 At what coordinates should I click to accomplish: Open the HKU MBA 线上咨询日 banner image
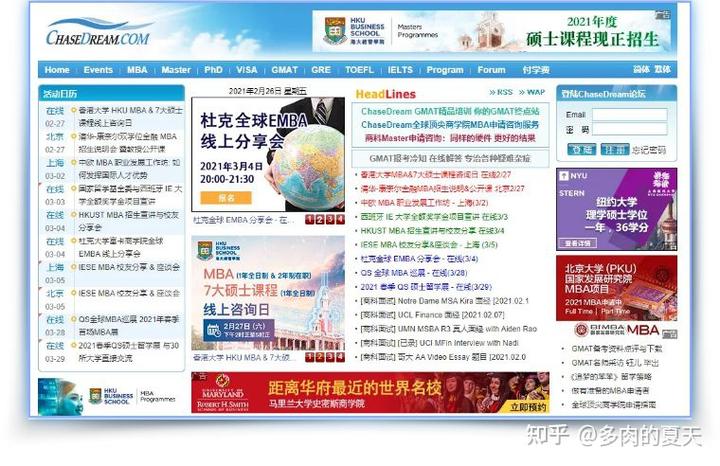tap(268, 293)
